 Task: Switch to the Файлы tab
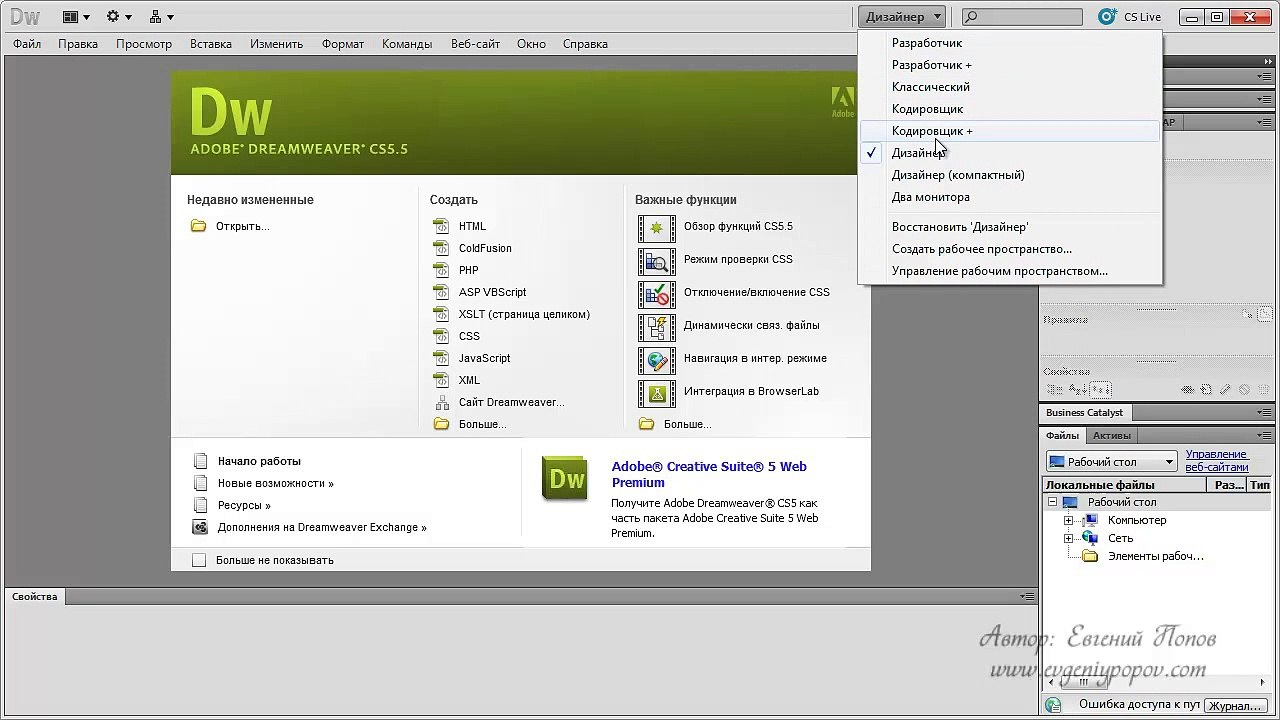tap(1062, 435)
